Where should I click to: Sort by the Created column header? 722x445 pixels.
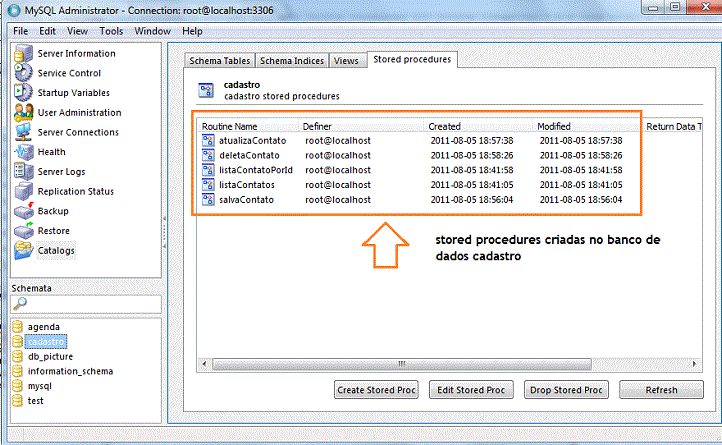[x=479, y=126]
